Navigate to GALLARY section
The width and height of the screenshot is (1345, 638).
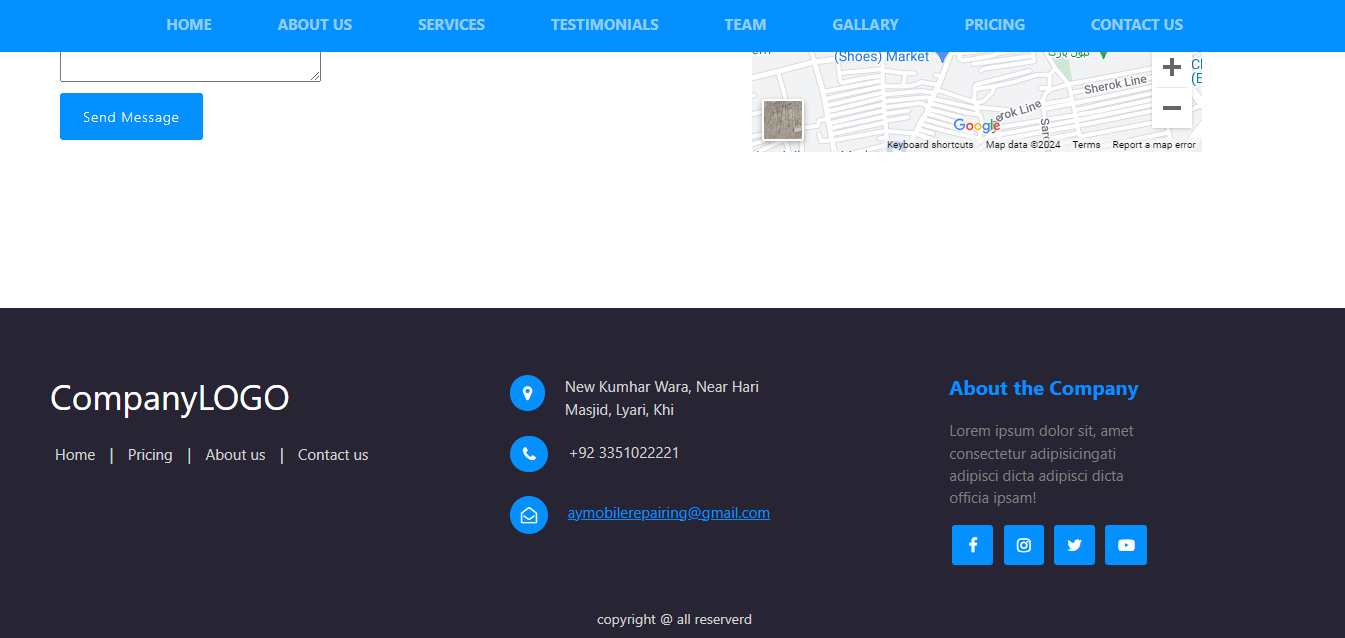(x=865, y=25)
